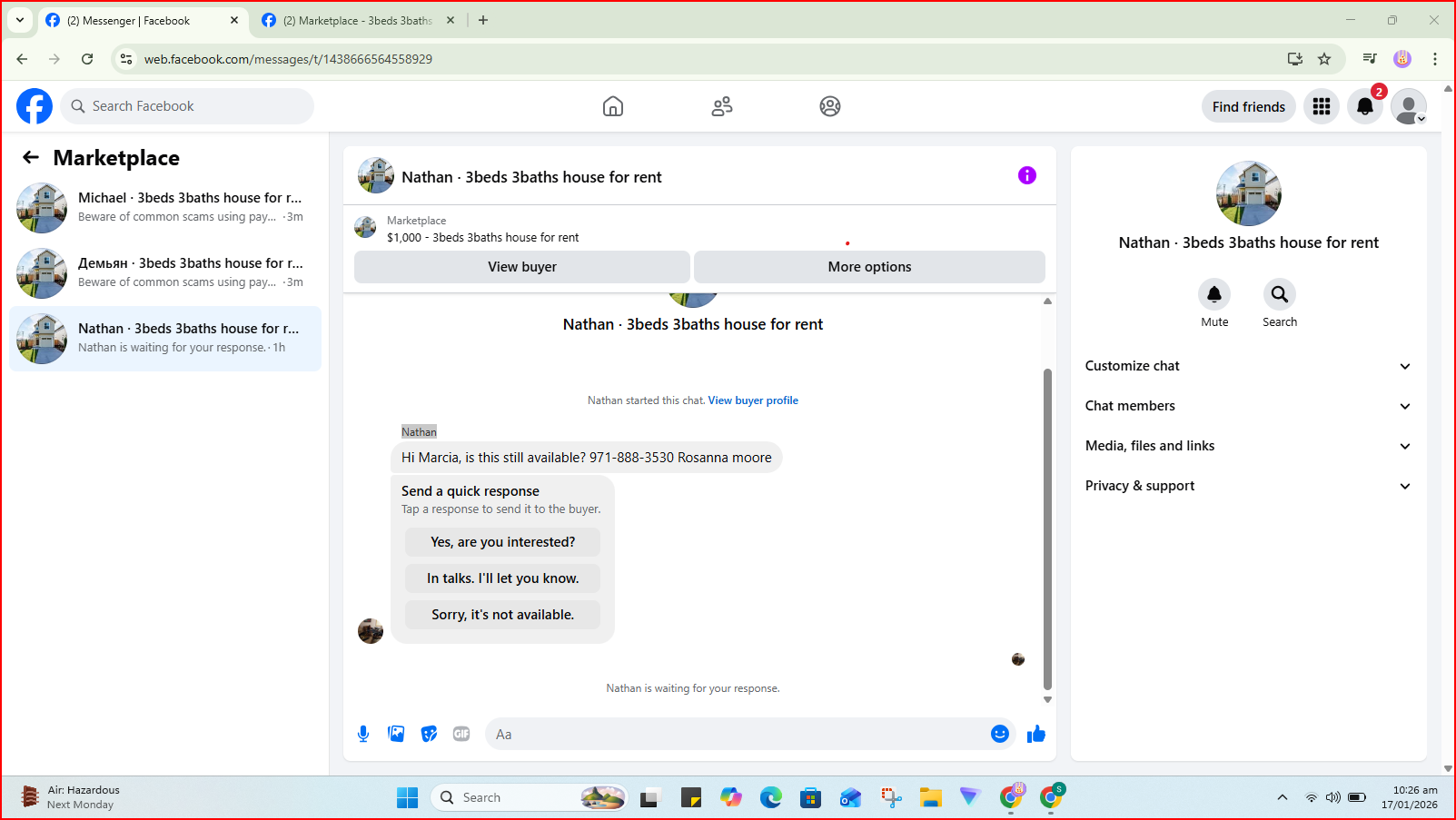Go back in browser history
Screen dimensions: 1456x820
click(22, 59)
